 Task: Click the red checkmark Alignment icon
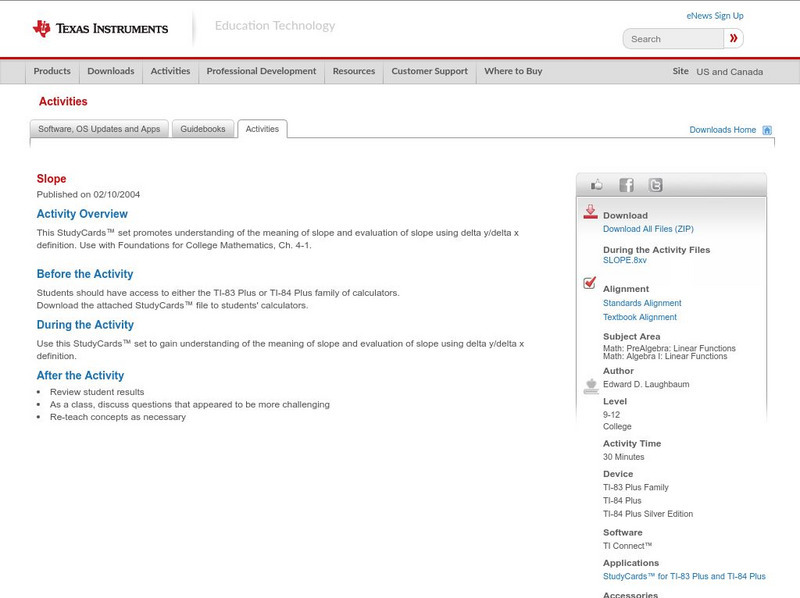(590, 284)
